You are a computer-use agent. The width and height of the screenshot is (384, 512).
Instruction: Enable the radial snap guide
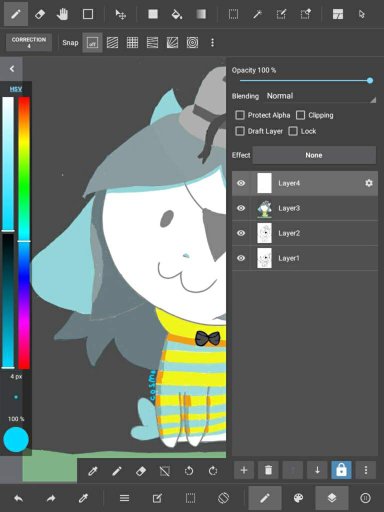[192, 43]
